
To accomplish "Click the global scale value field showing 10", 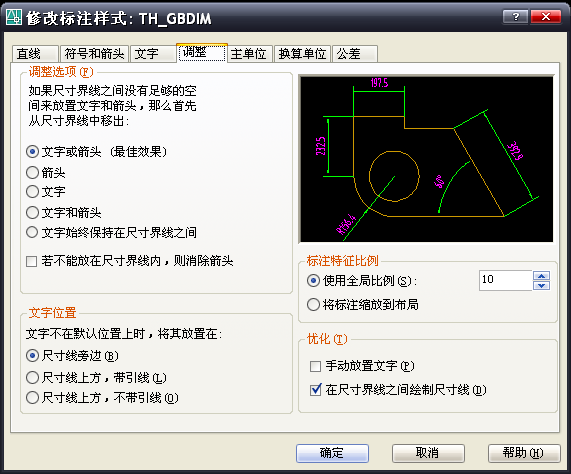I will (505, 280).
